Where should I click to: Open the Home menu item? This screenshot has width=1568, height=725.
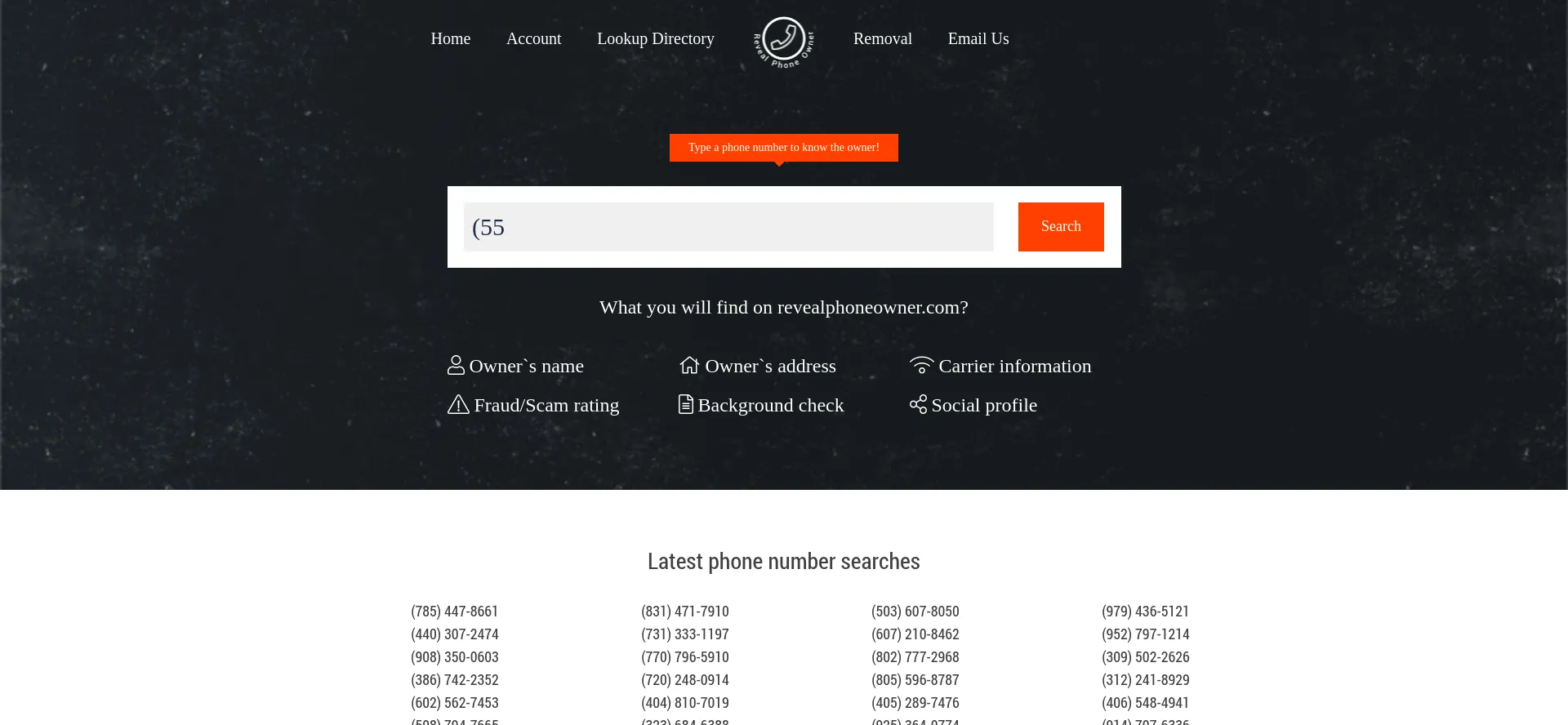tap(451, 38)
